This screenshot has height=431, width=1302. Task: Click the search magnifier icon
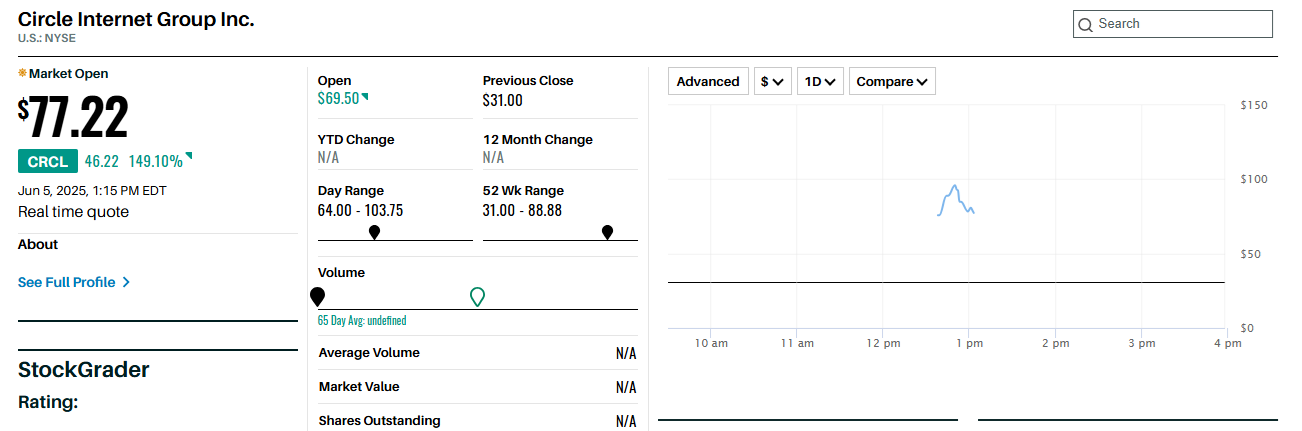[1085, 24]
